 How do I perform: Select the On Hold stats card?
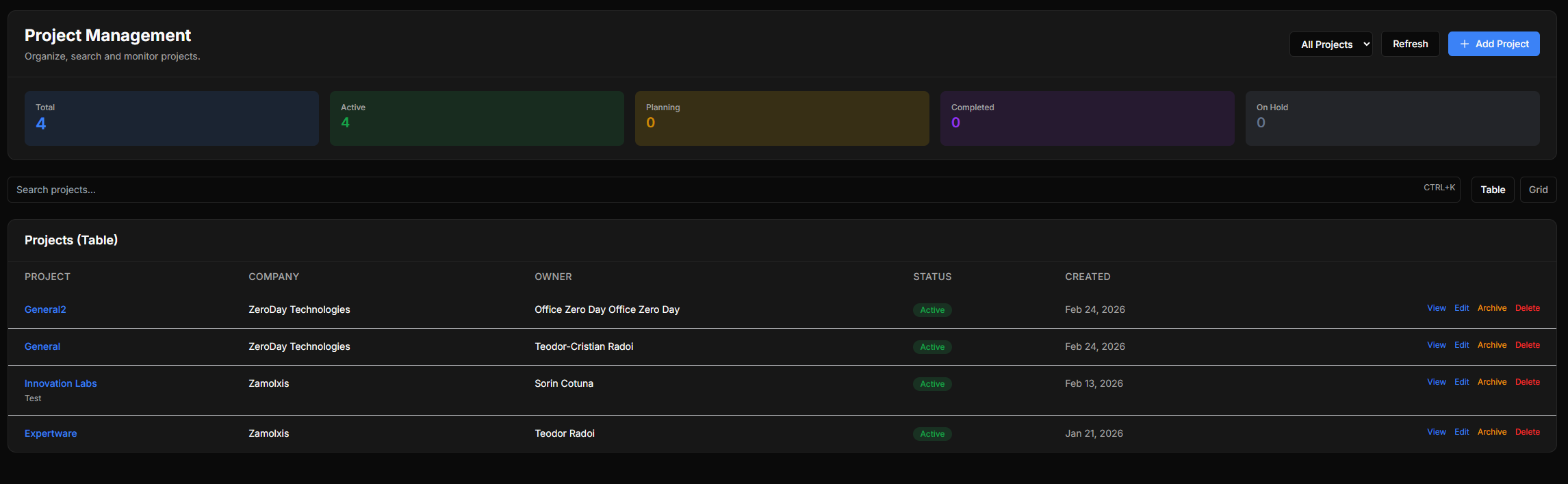tap(1392, 118)
